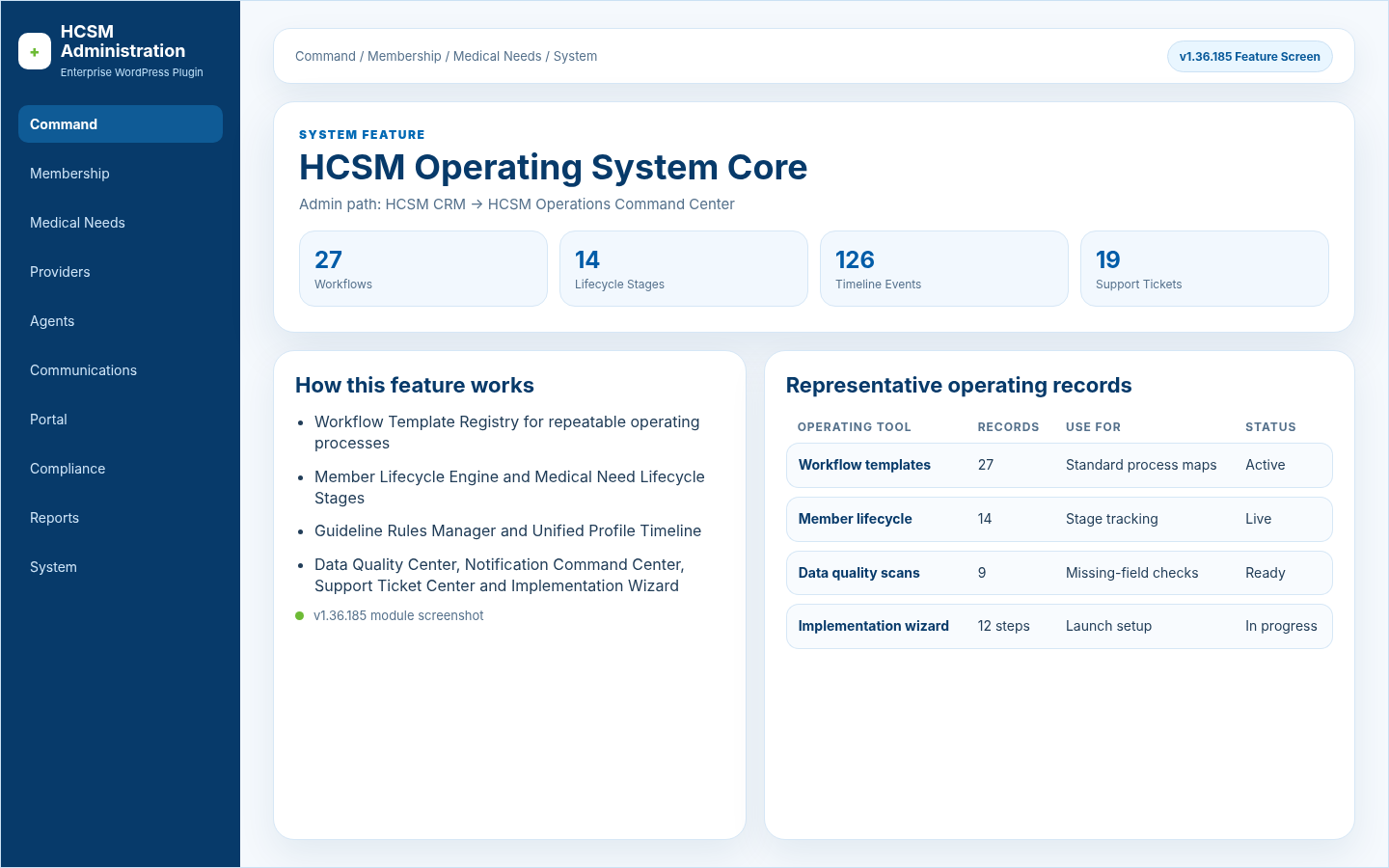This screenshot has width=1389, height=868.
Task: Click the breadcrumb path Command / Membership / Medical Needs / System
Action: pos(446,57)
